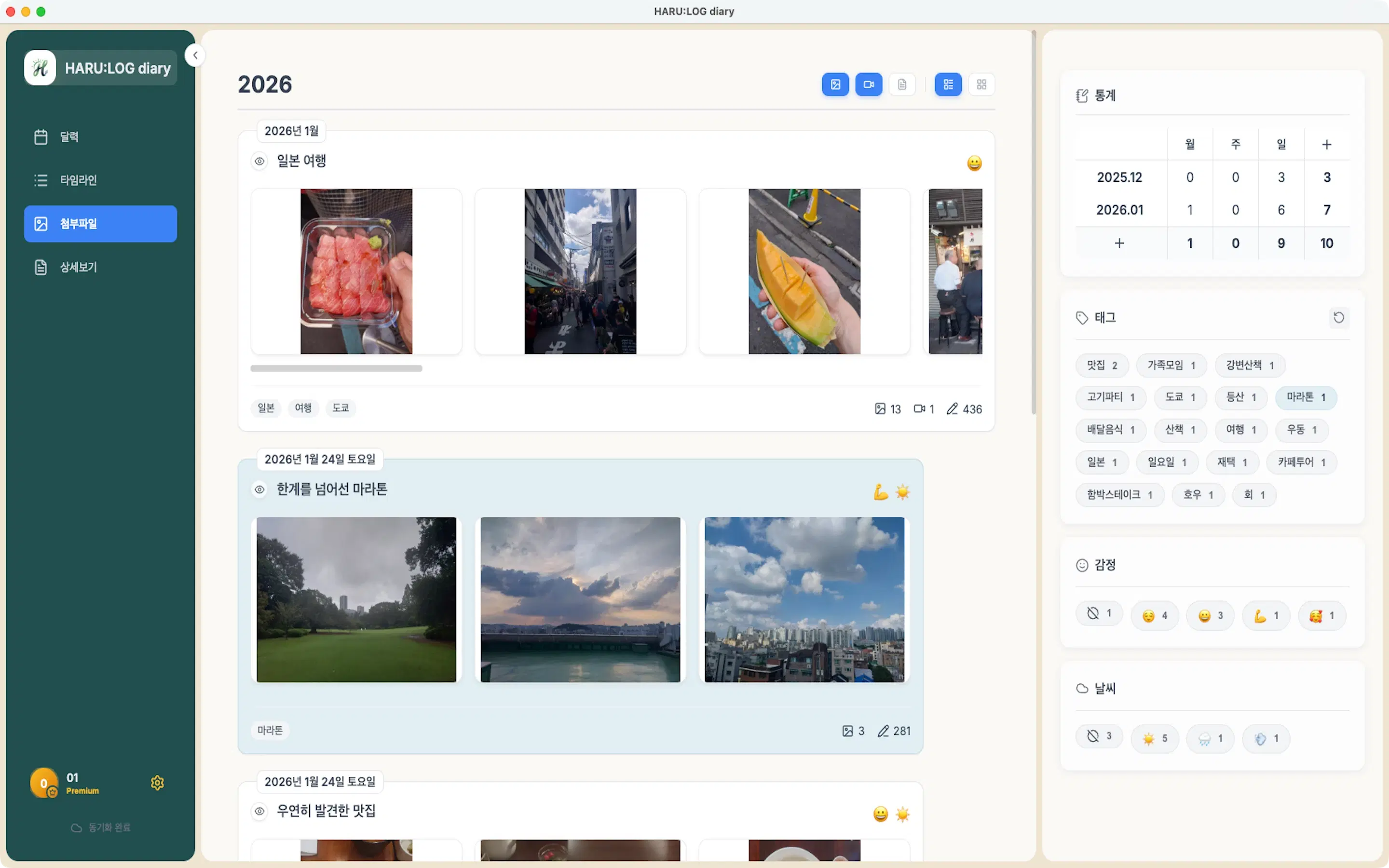
Task: Select the 첨부파일 attachments menu item
Action: 100,224
